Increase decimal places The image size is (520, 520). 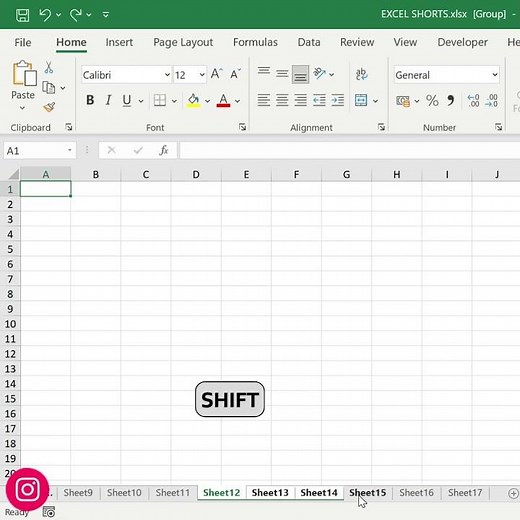pyautogui.click(x=473, y=100)
